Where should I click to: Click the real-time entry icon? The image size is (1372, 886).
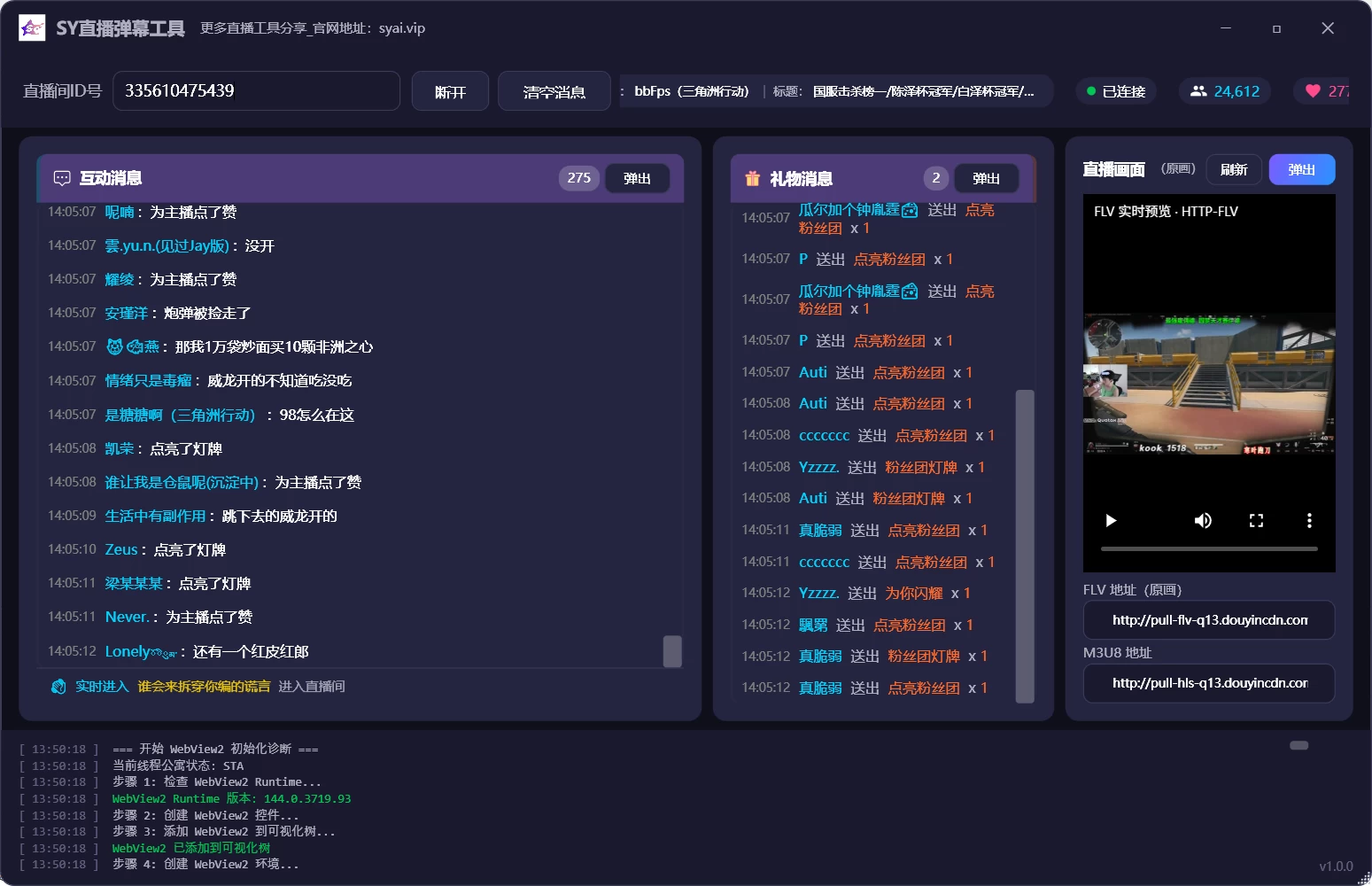tap(58, 687)
